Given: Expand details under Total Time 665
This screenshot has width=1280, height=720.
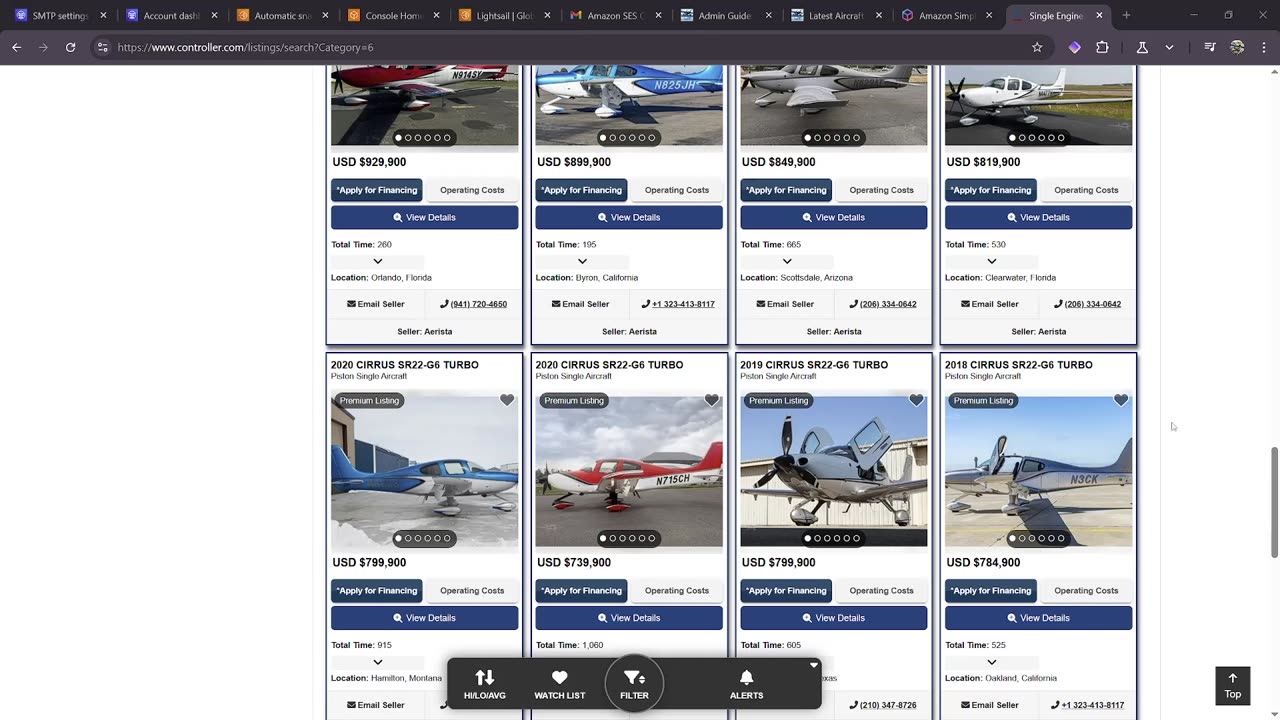Looking at the screenshot, I should pyautogui.click(x=787, y=261).
